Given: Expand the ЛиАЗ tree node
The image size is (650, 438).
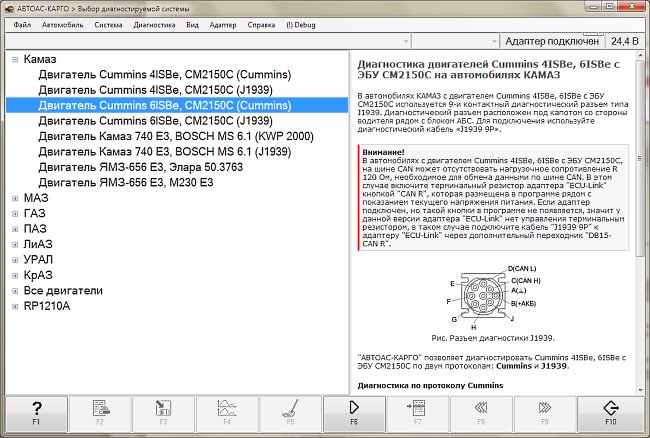Looking at the screenshot, I should [x=15, y=244].
